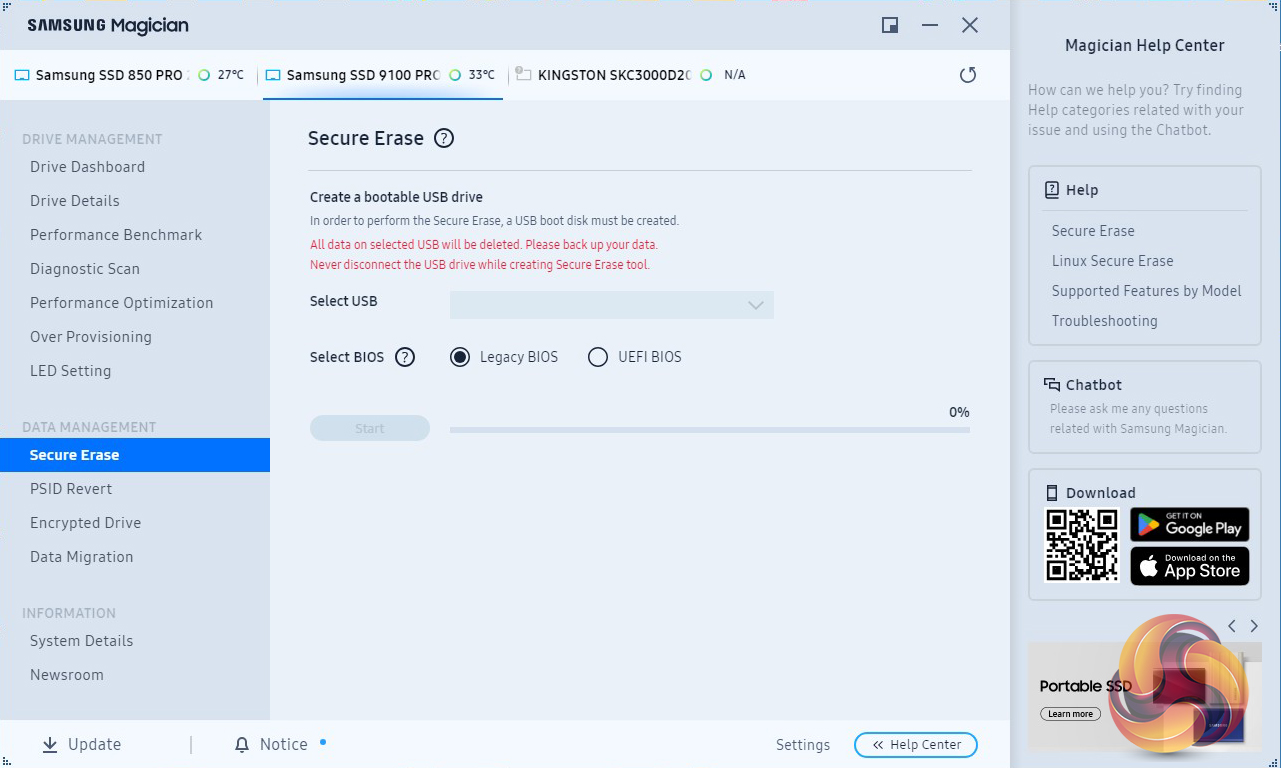Screen dimensions: 1282x773
Task: Open PSID Revert in the sidebar
Action: tap(71, 489)
